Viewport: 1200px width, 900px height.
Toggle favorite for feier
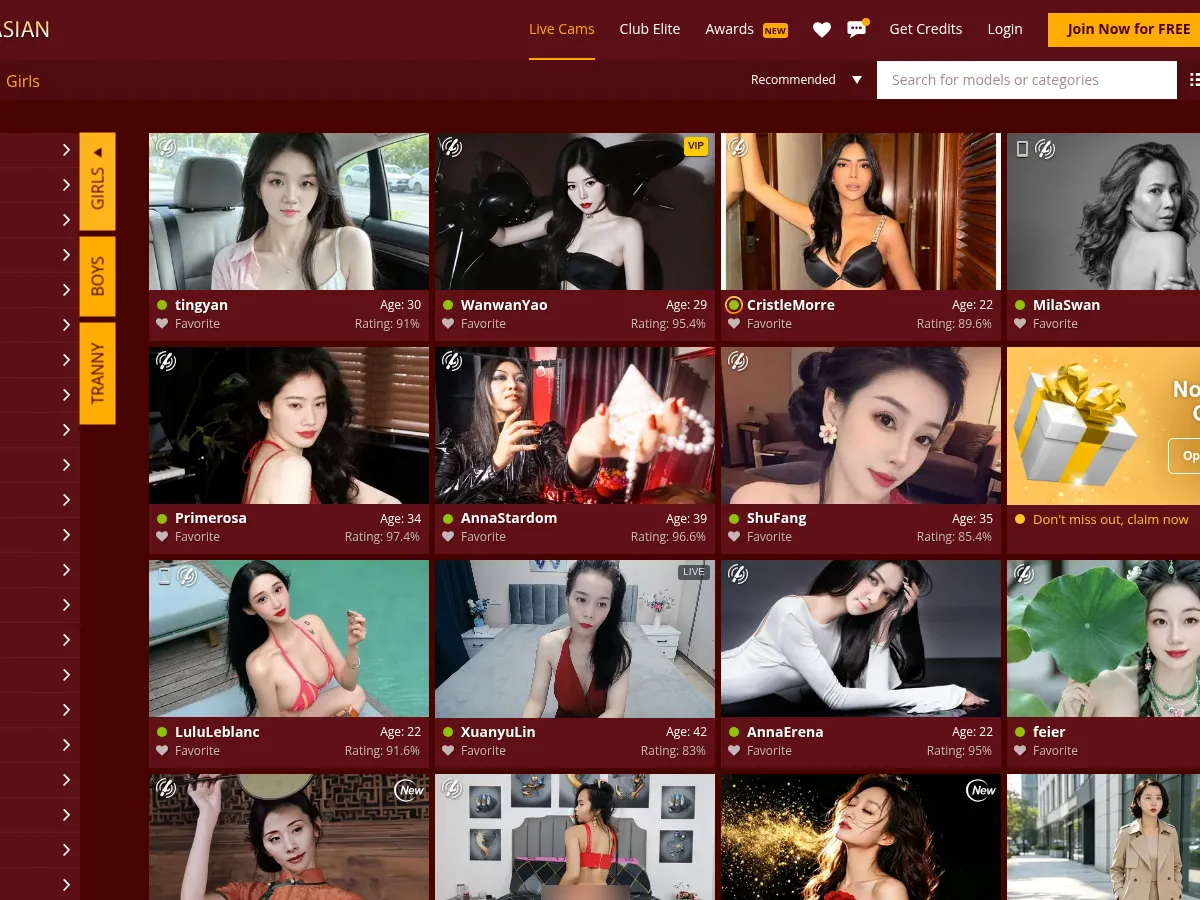click(1046, 751)
